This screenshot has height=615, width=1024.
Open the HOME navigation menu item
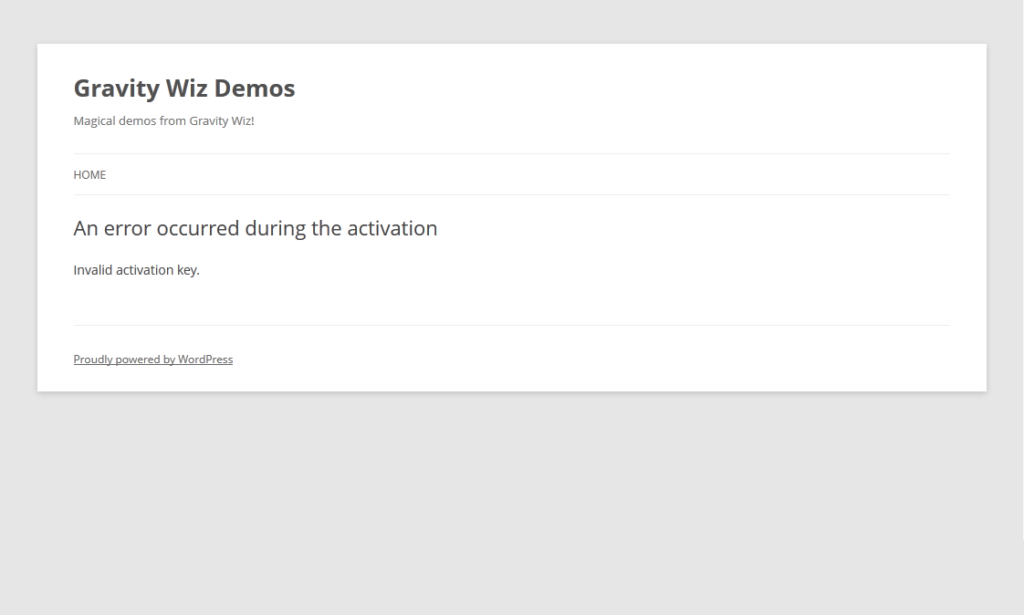click(x=89, y=174)
